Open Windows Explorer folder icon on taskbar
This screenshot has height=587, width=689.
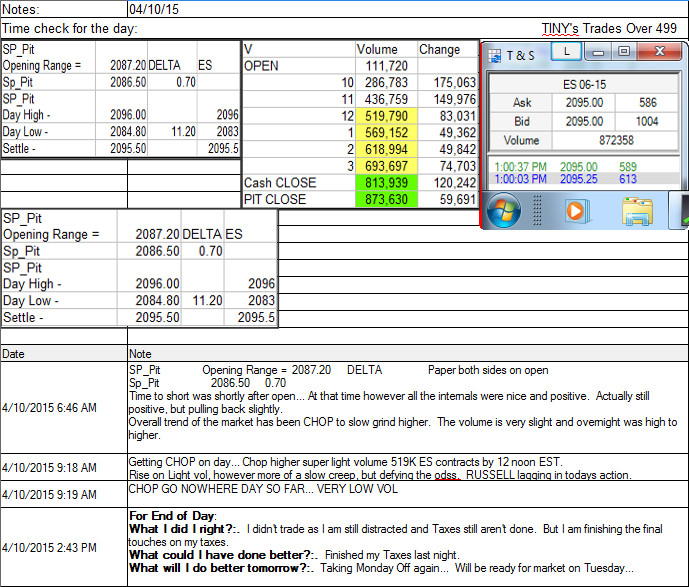[638, 211]
